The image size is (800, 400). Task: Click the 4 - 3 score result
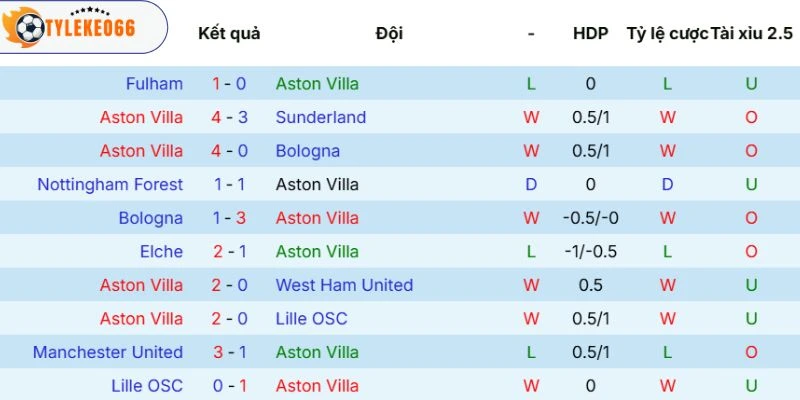click(x=229, y=117)
